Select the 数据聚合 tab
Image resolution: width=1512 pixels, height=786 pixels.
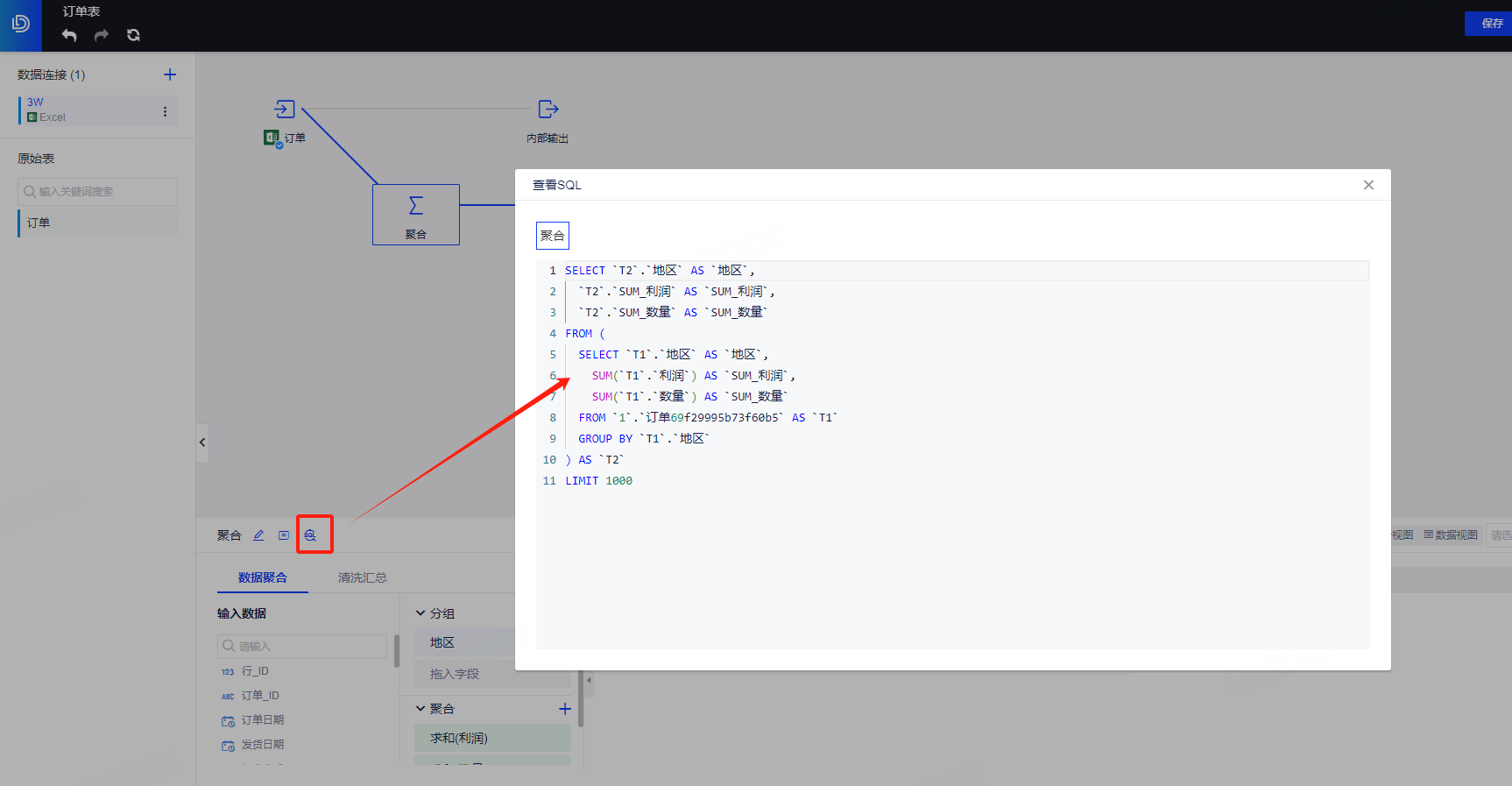coord(263,577)
